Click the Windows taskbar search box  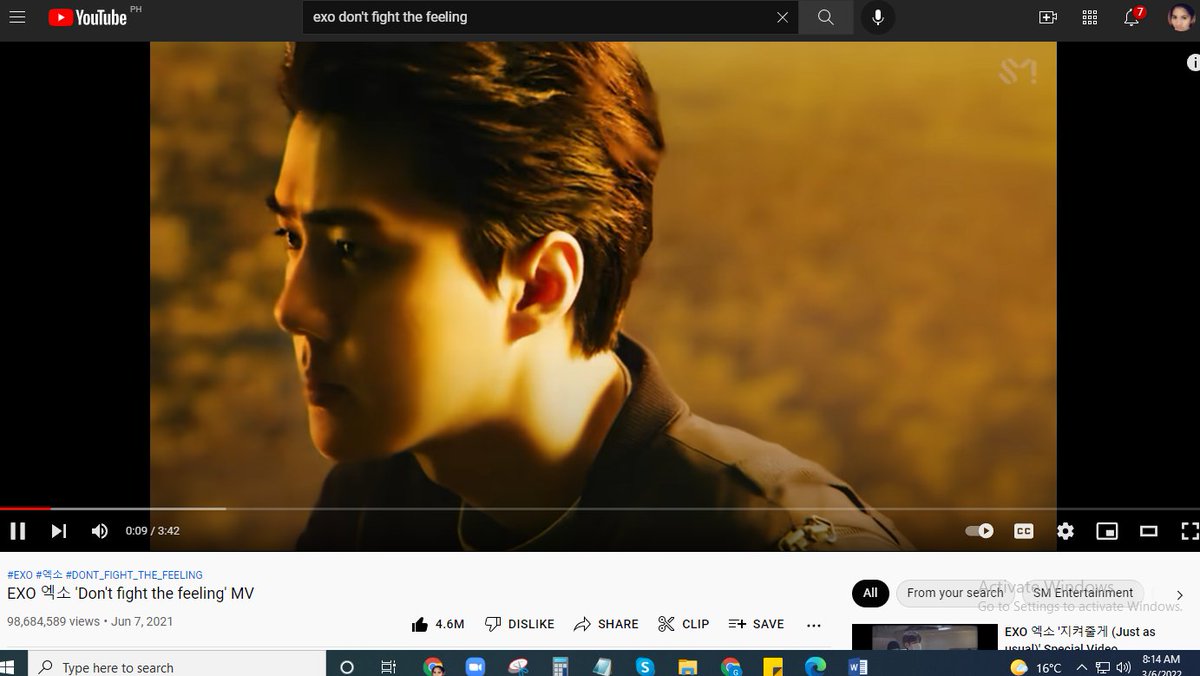[175, 666]
